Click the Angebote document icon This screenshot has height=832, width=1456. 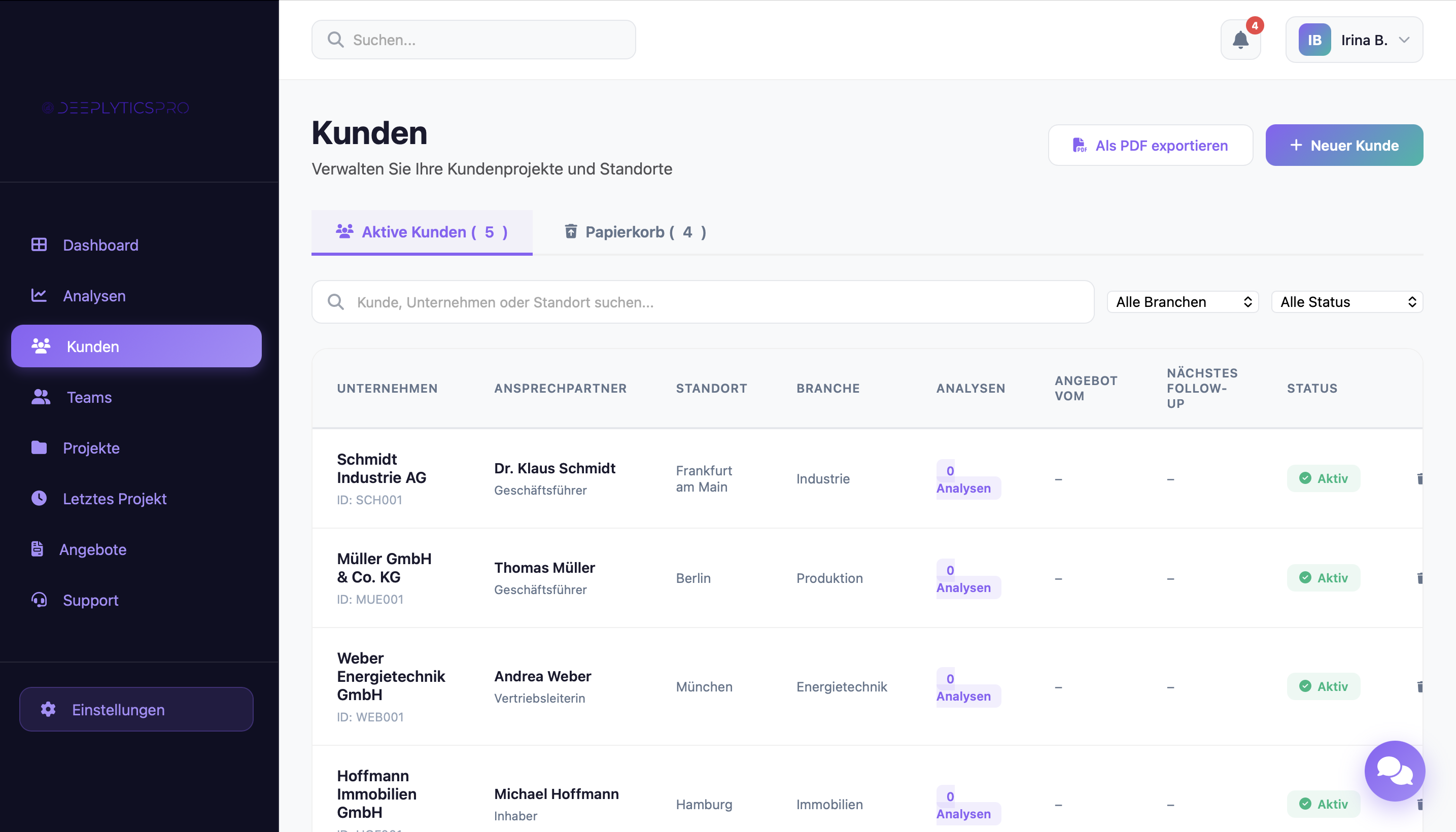click(x=37, y=548)
